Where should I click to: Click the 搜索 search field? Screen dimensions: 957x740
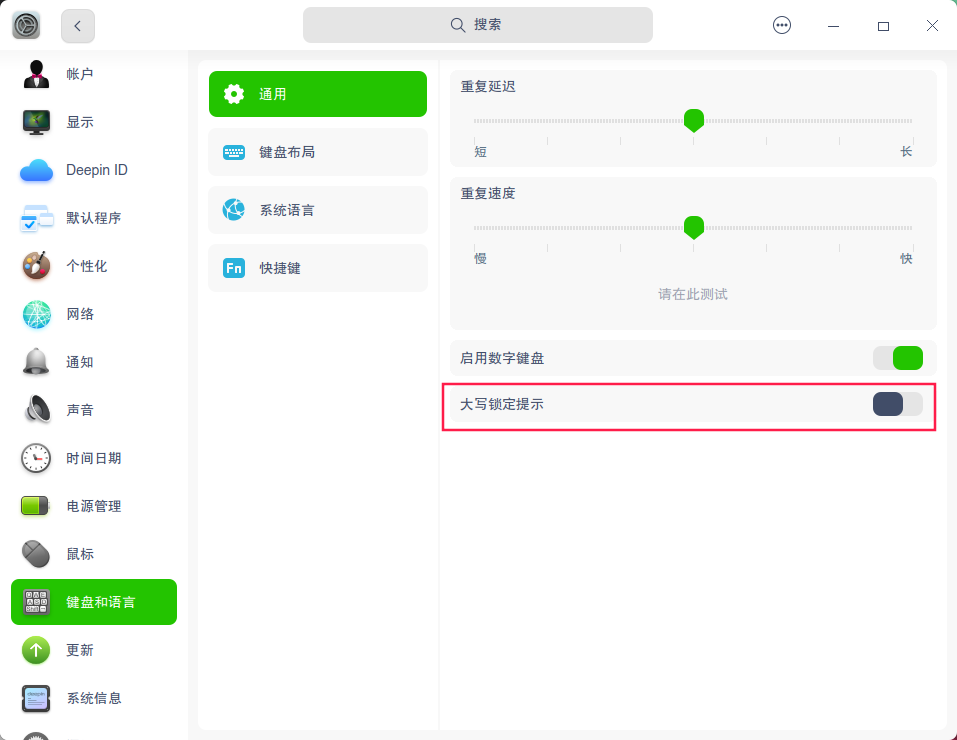tap(478, 25)
